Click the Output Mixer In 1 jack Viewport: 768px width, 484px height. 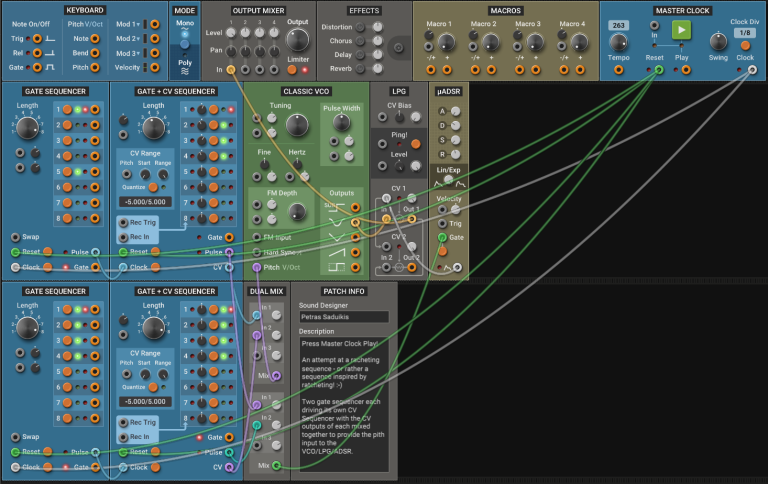coord(231,70)
